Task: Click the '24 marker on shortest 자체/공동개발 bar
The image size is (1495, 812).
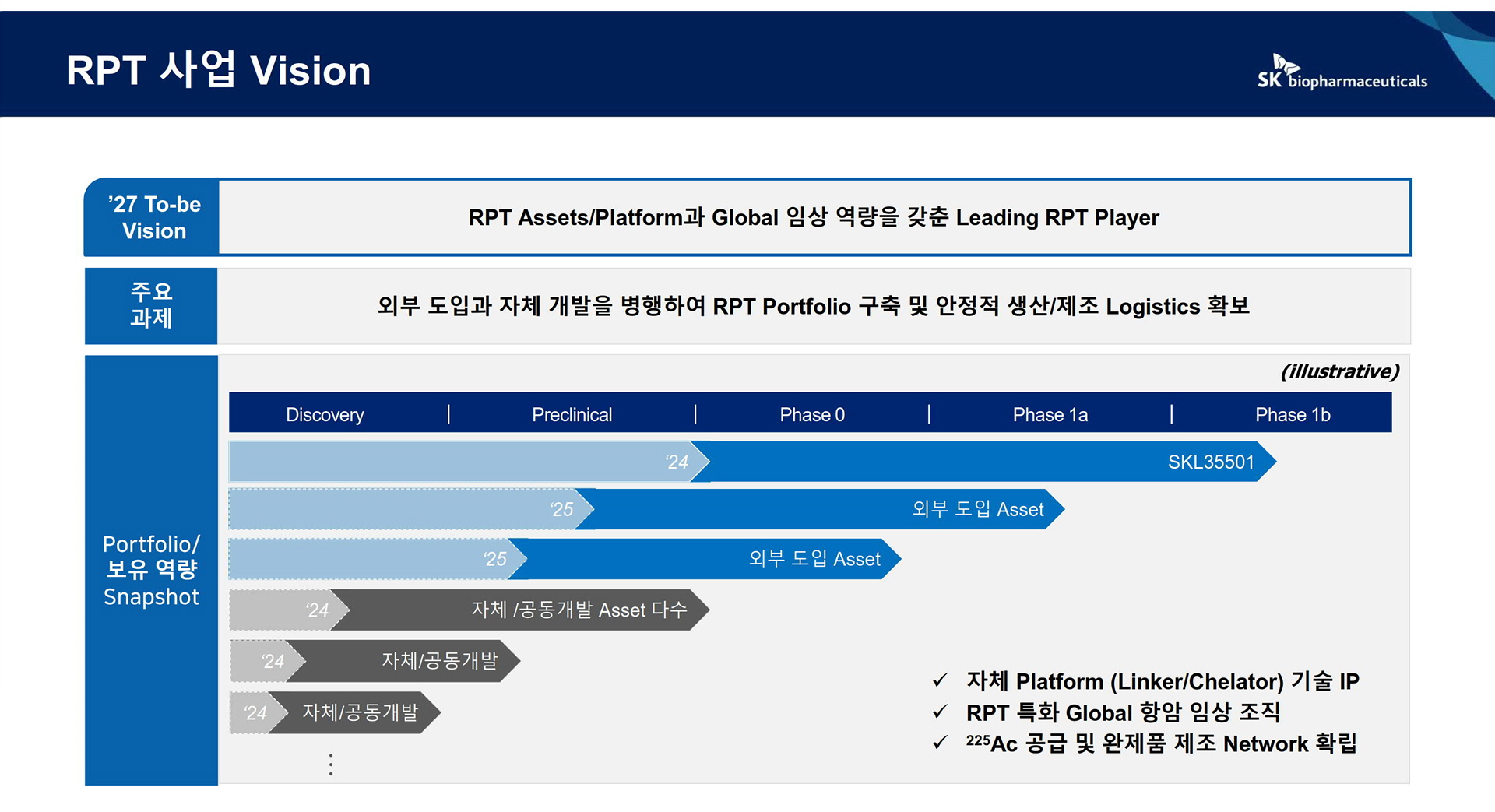Action: tap(255, 712)
